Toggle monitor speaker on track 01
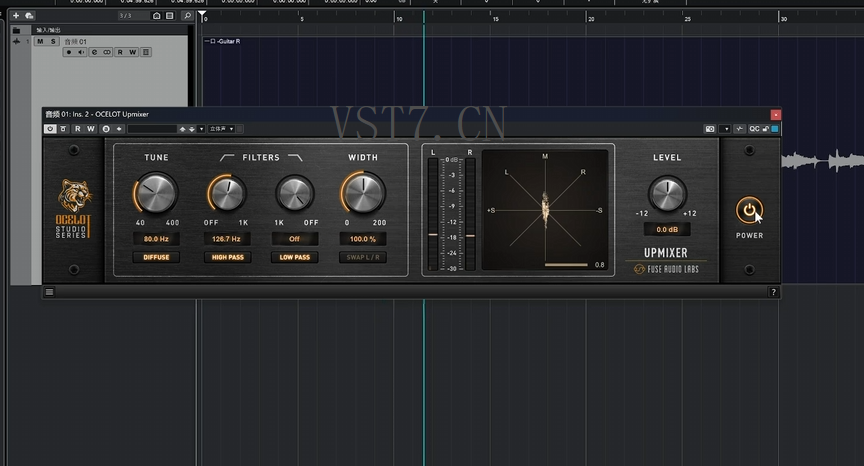This screenshot has width=864, height=466. pyautogui.click(x=82, y=52)
